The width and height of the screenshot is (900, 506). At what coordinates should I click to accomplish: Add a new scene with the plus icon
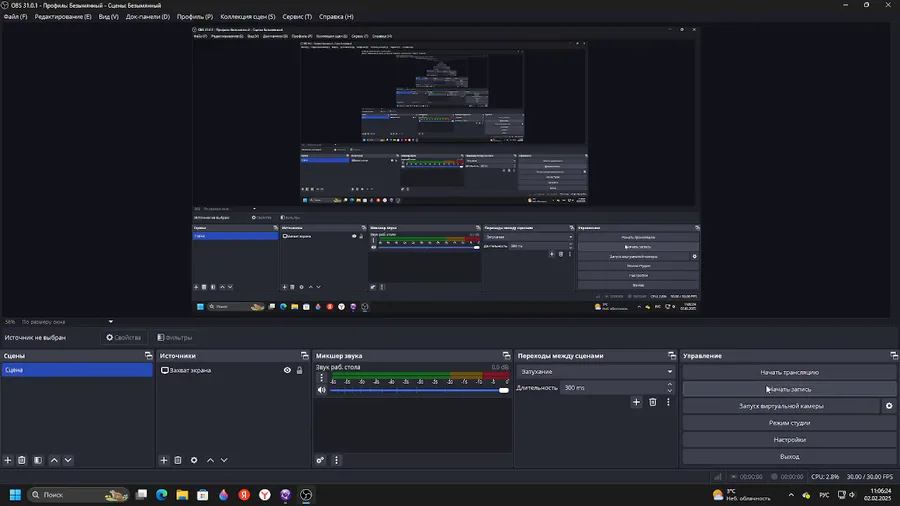coord(8,460)
